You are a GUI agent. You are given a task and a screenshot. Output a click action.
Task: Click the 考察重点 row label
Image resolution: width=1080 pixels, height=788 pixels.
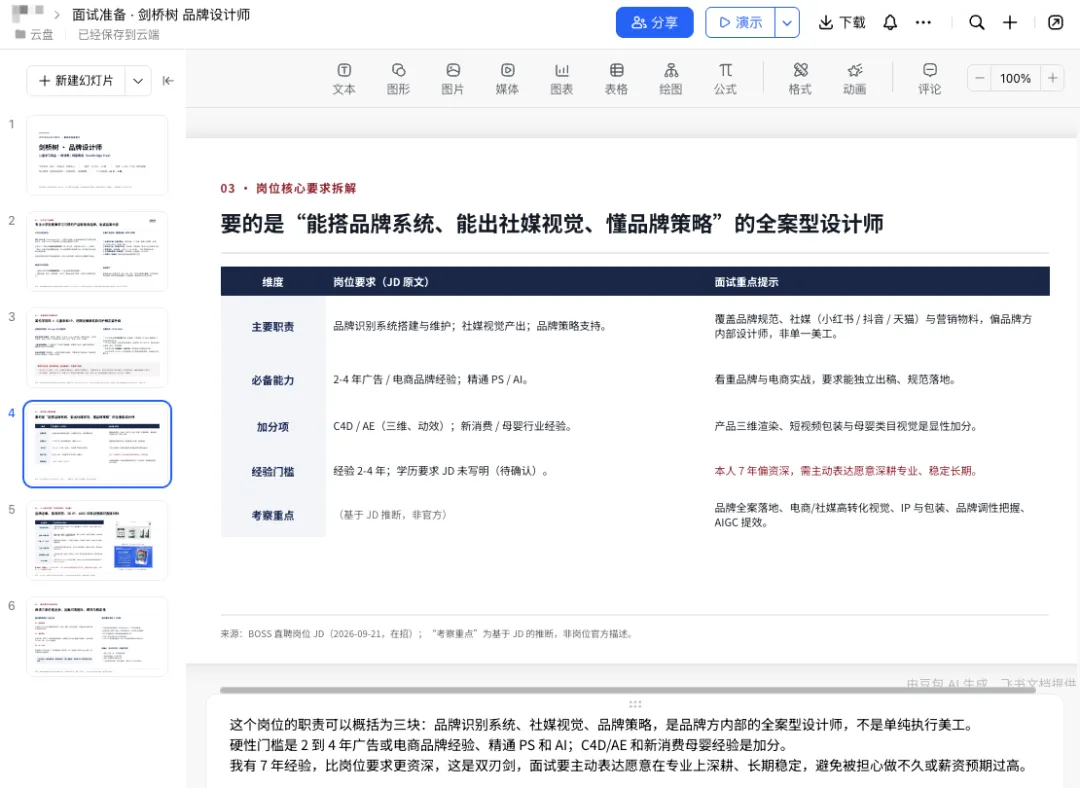(x=273, y=515)
